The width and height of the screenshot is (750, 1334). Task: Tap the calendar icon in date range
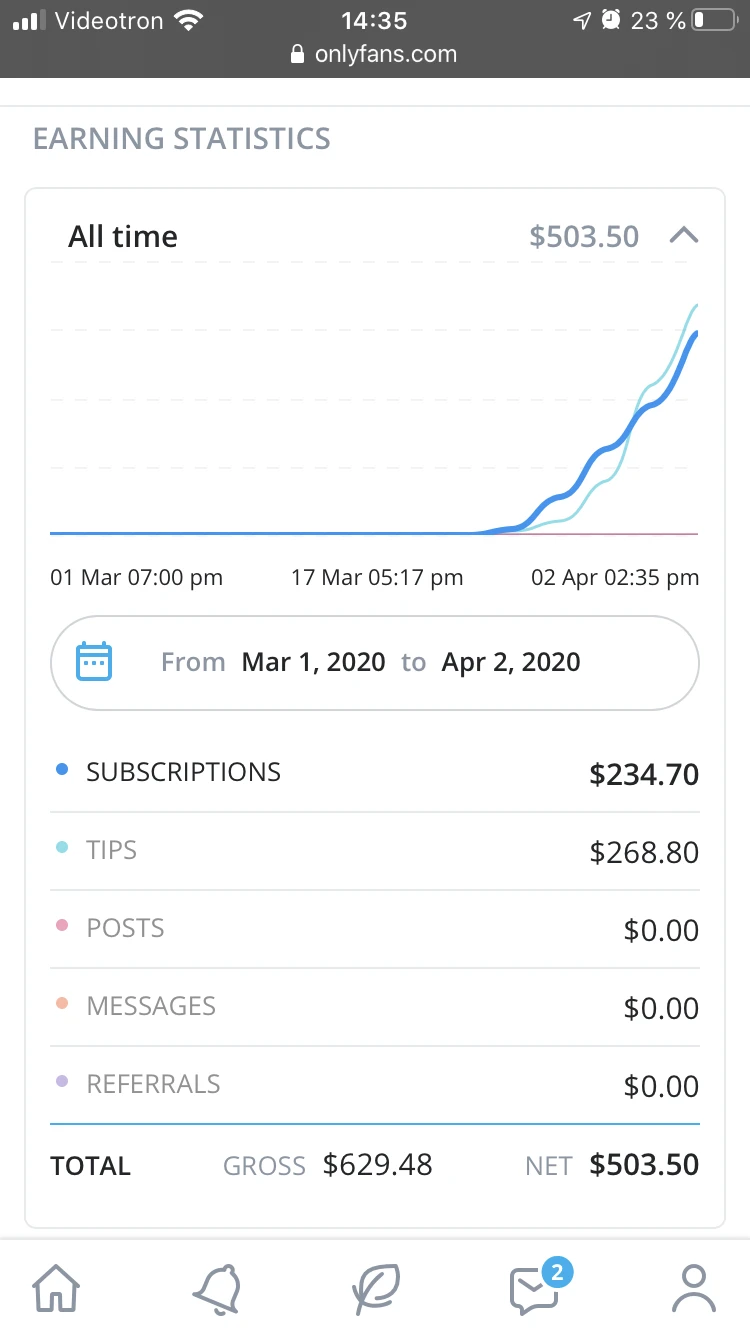click(95, 662)
